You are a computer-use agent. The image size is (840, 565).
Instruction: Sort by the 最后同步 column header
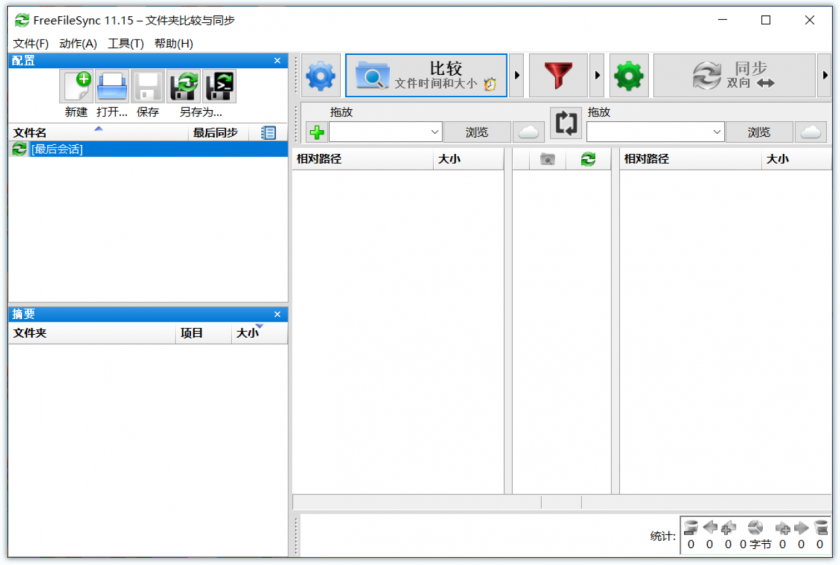tap(215, 133)
